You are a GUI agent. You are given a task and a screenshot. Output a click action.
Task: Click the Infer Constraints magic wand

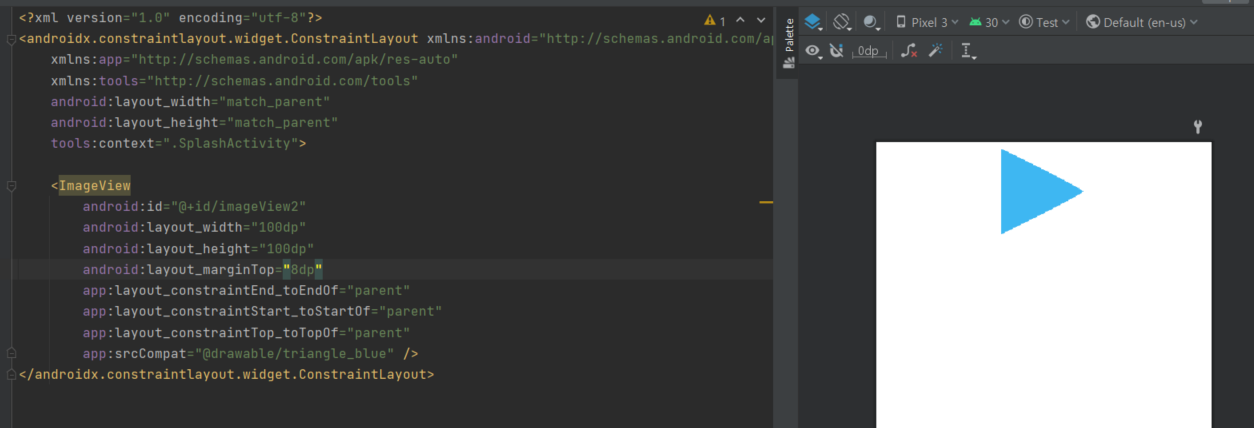pos(936,51)
